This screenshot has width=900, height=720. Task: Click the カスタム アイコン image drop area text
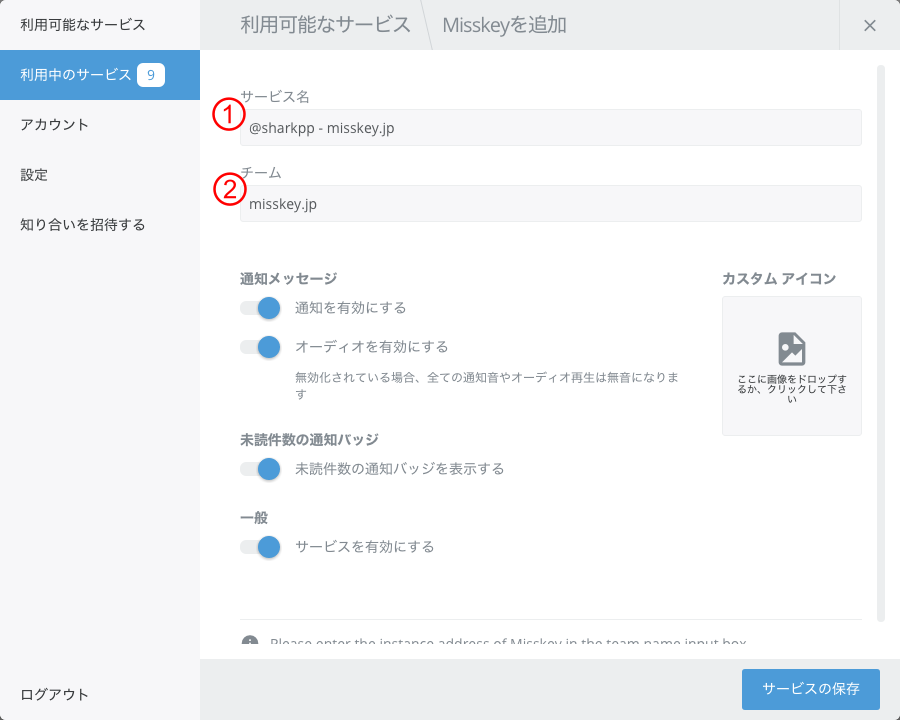(x=791, y=389)
